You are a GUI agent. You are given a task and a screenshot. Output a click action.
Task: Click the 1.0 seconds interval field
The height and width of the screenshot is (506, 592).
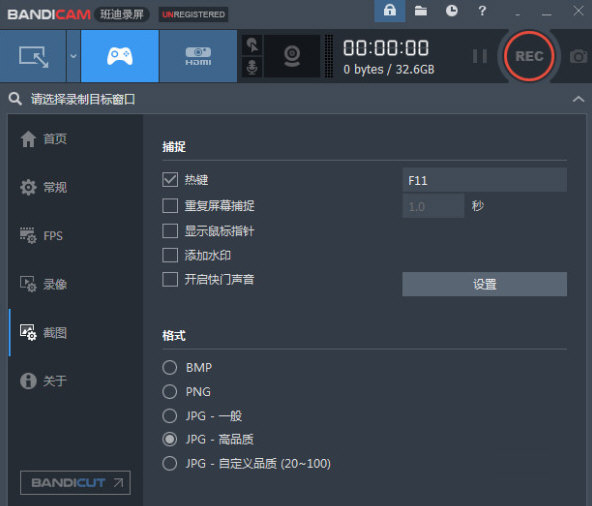click(x=433, y=206)
